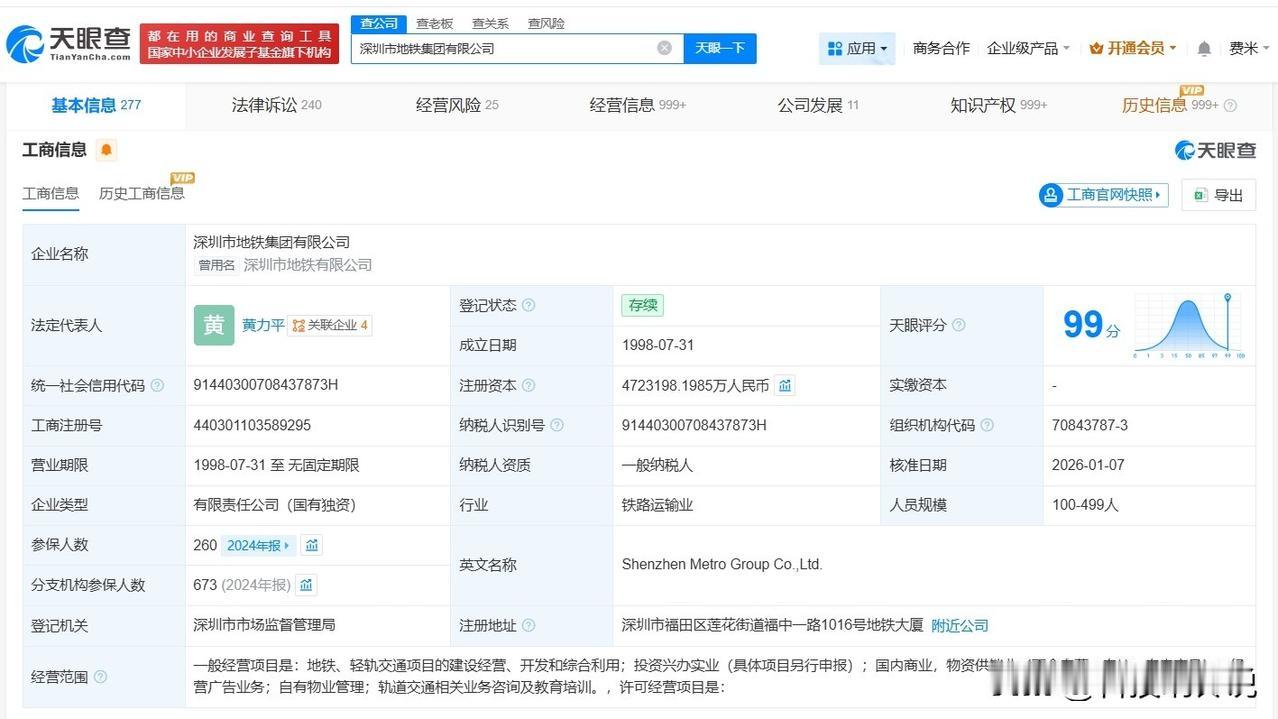Switch to 经营信息 tab

click(638, 105)
